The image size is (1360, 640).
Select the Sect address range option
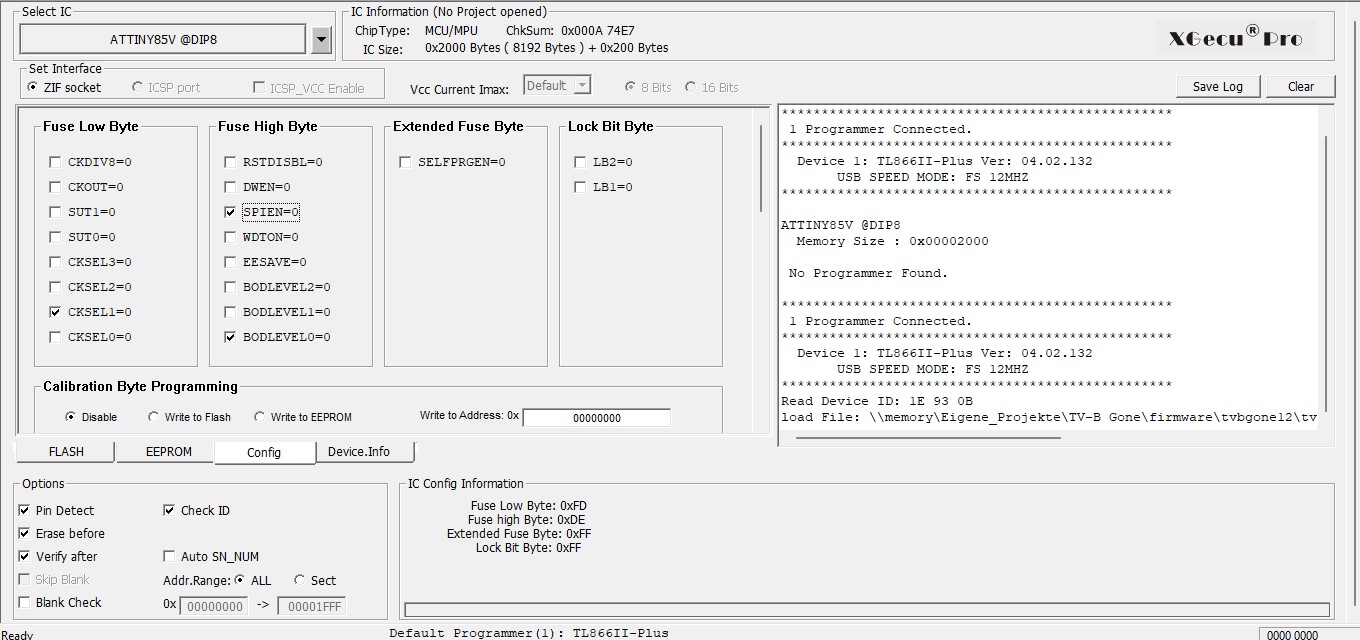click(300, 580)
